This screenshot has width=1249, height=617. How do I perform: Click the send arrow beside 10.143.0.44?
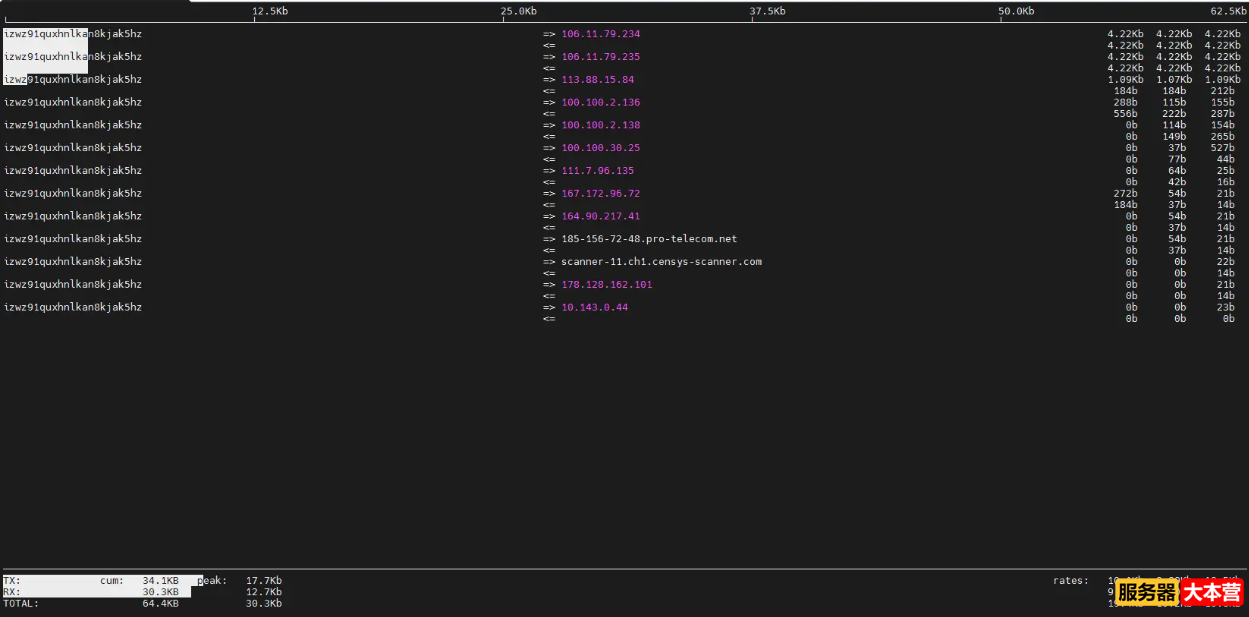[x=549, y=307]
